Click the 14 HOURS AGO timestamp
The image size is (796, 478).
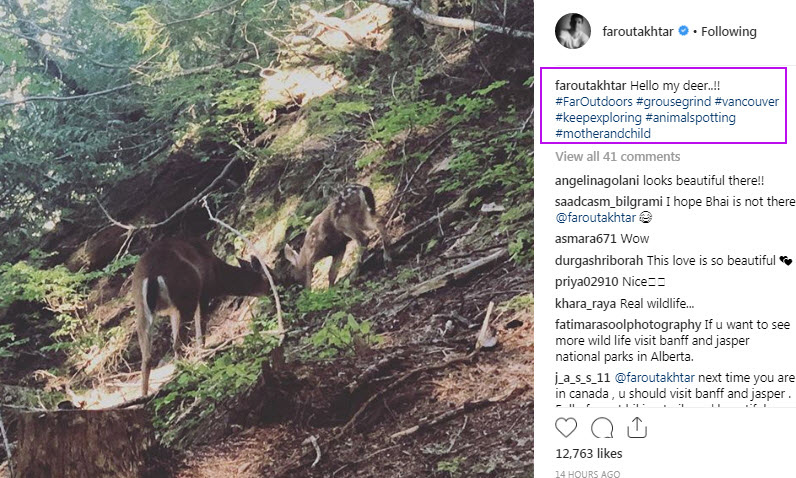click(x=587, y=474)
